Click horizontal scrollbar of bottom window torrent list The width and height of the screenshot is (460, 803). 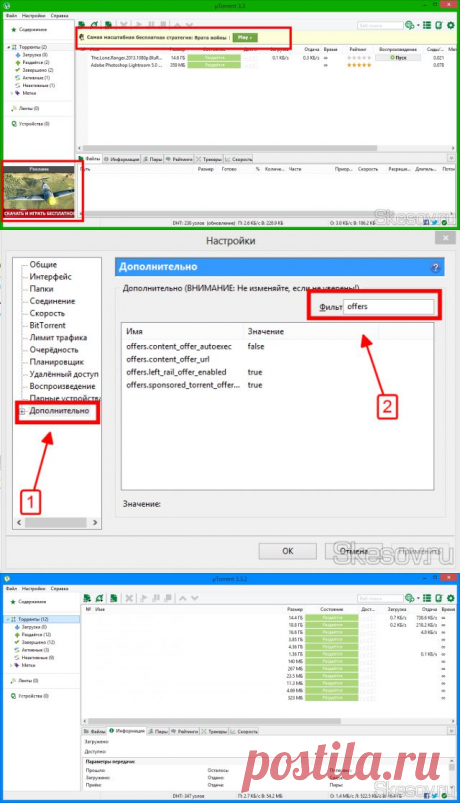(x=213, y=721)
